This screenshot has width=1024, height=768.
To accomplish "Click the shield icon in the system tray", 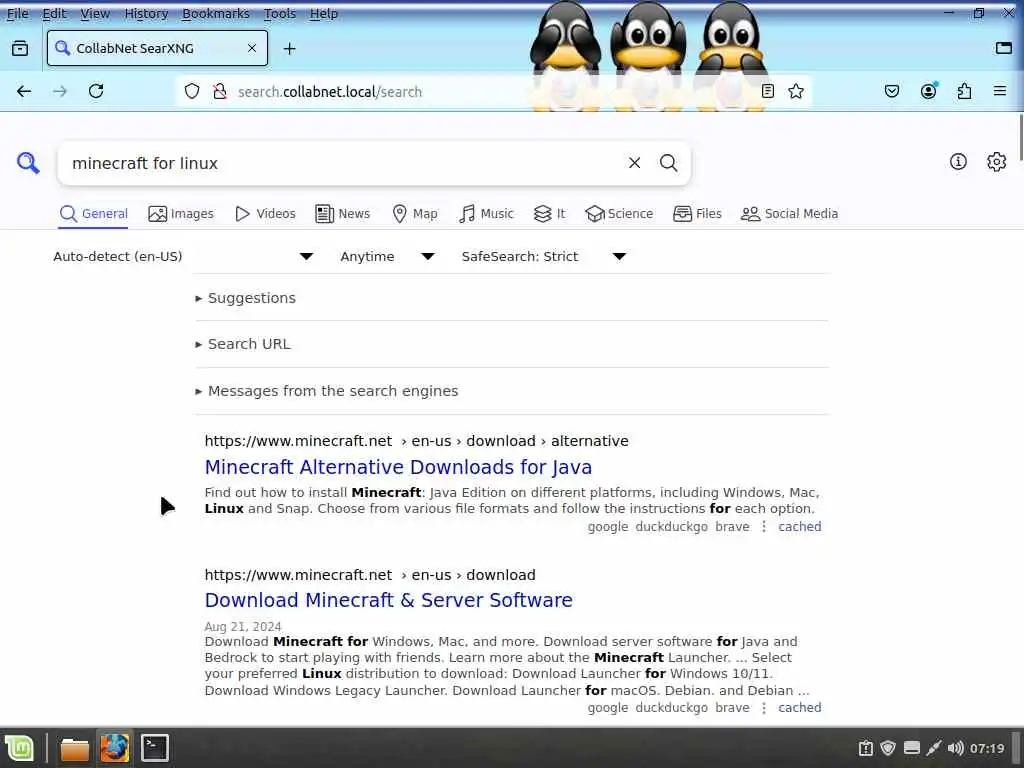I will tap(888, 748).
